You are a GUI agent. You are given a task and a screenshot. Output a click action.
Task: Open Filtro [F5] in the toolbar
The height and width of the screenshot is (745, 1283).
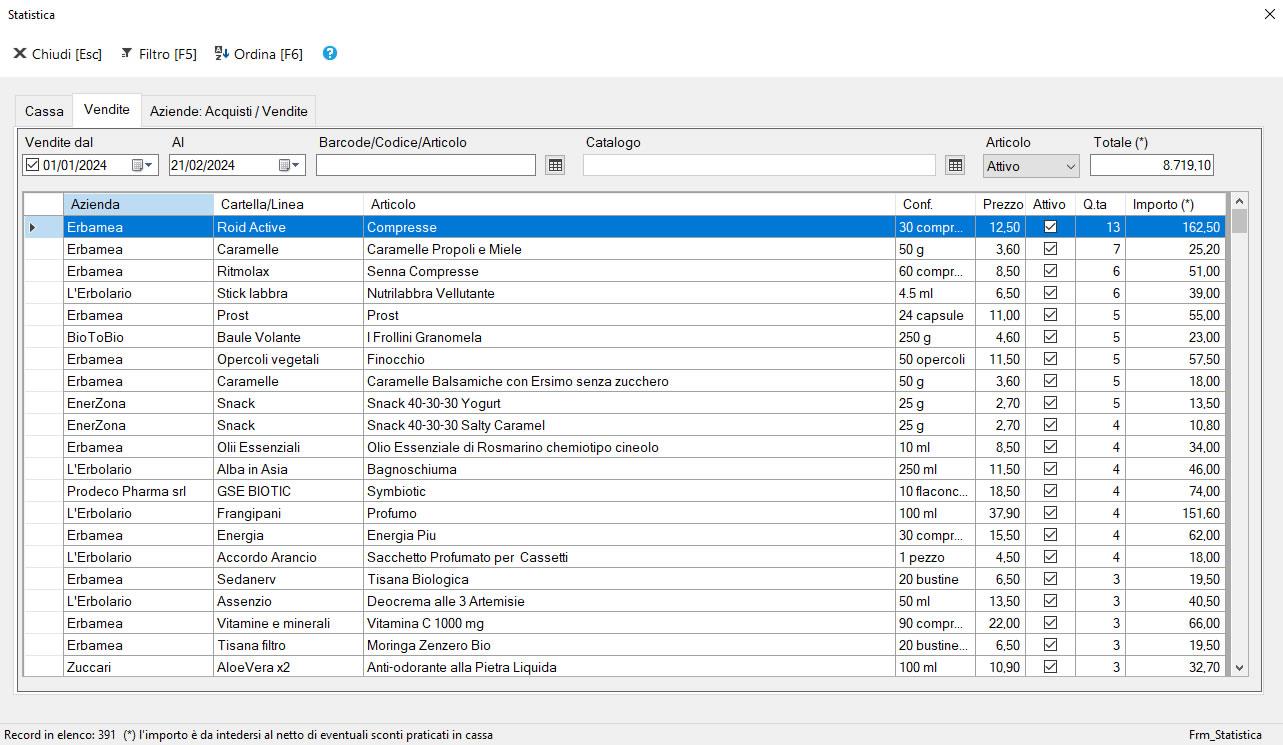158,54
